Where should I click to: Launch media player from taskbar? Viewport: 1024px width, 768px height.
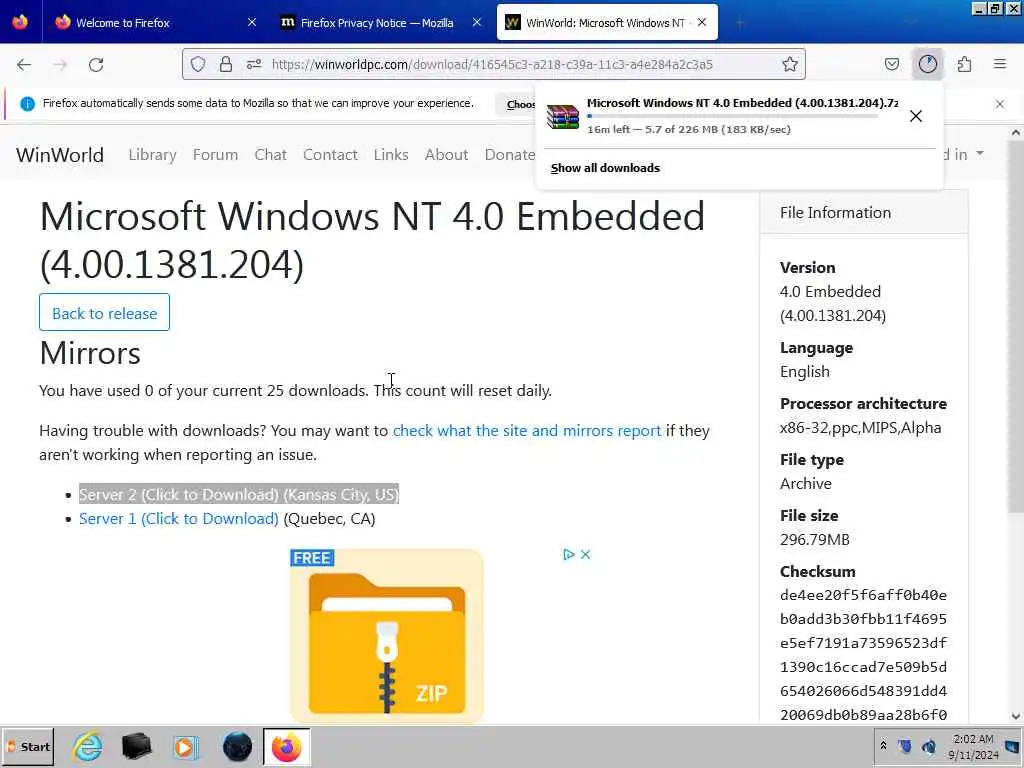(185, 746)
